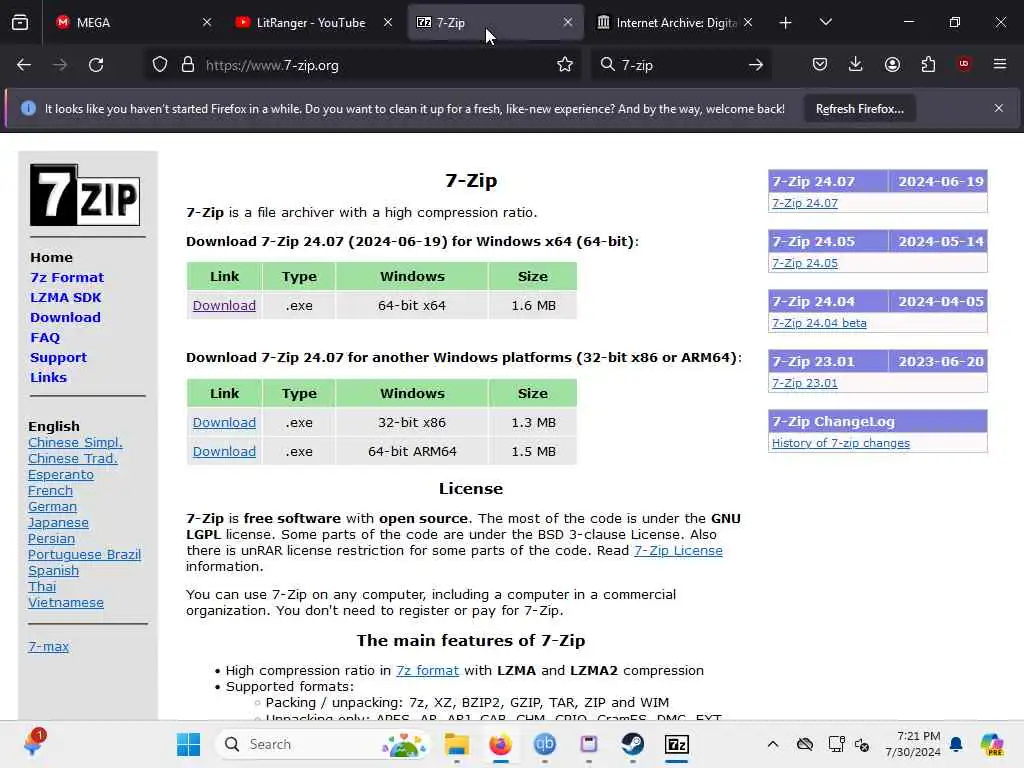Close the MEGA tab

207,22
